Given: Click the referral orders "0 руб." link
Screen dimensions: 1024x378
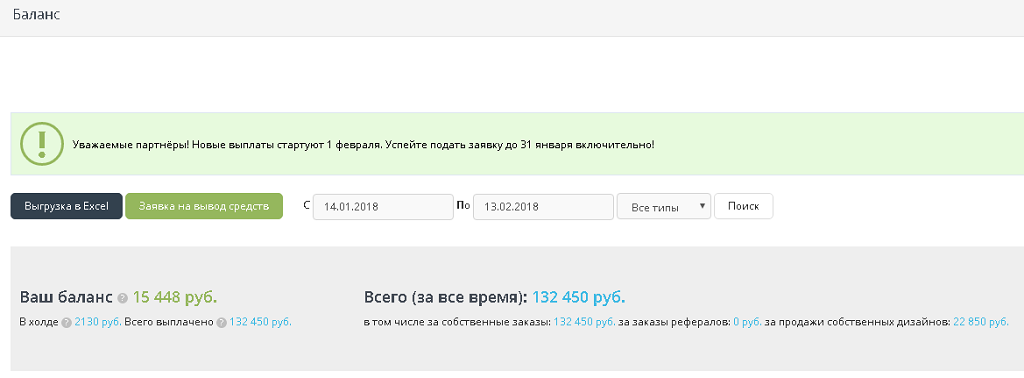Looking at the screenshot, I should (x=747, y=322).
